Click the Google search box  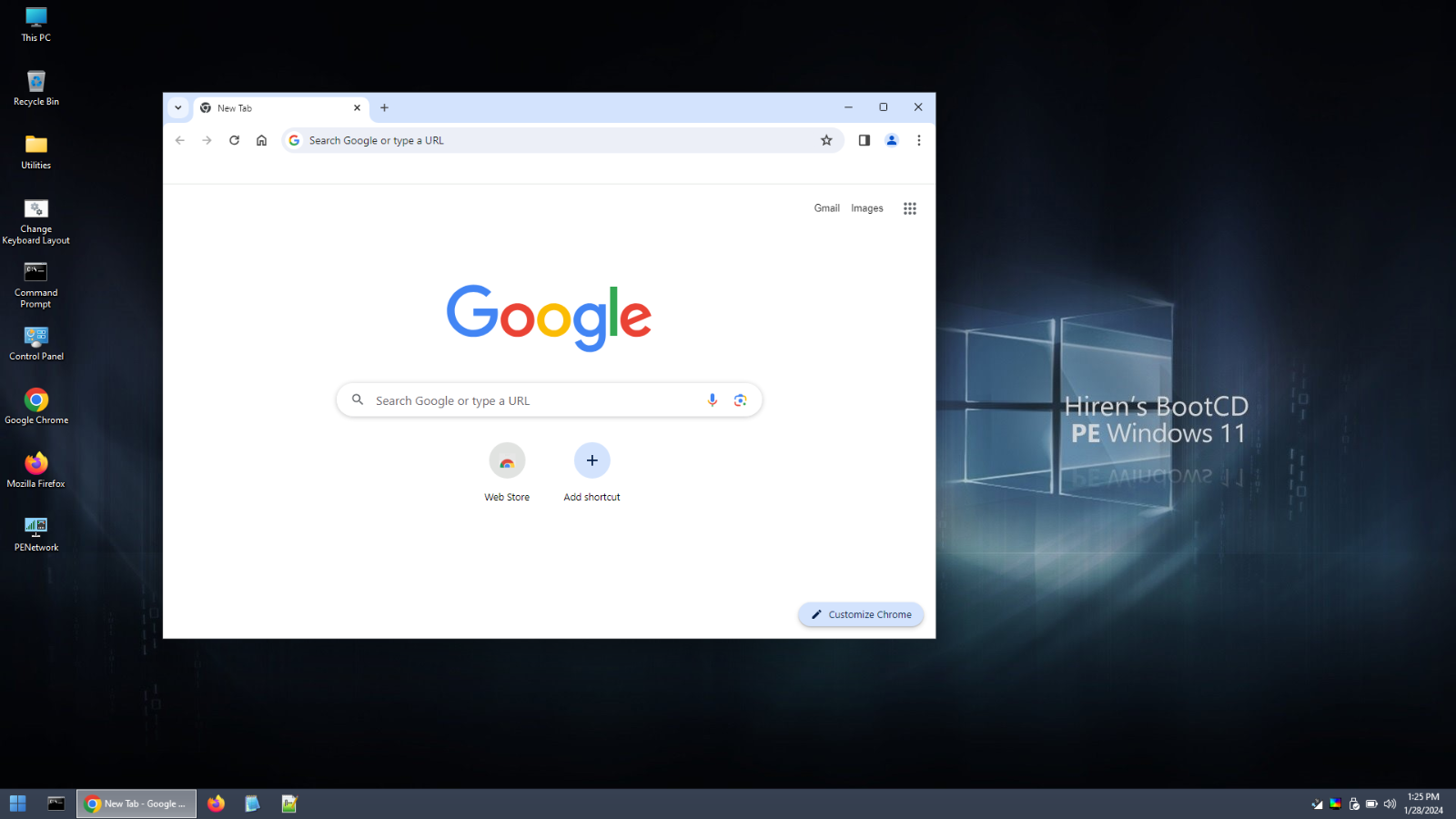point(549,400)
